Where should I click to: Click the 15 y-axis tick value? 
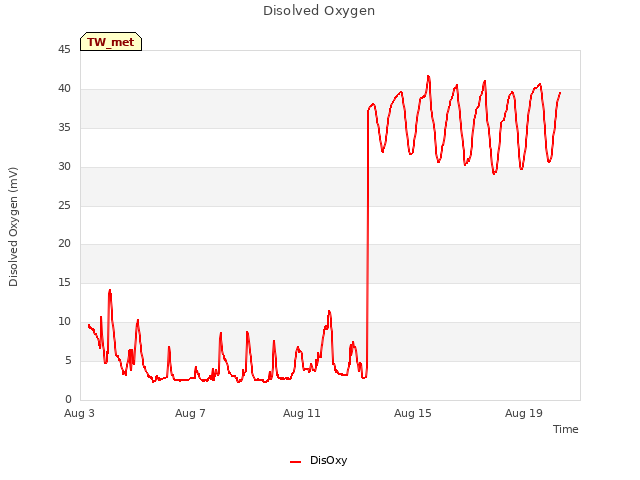tap(64, 282)
